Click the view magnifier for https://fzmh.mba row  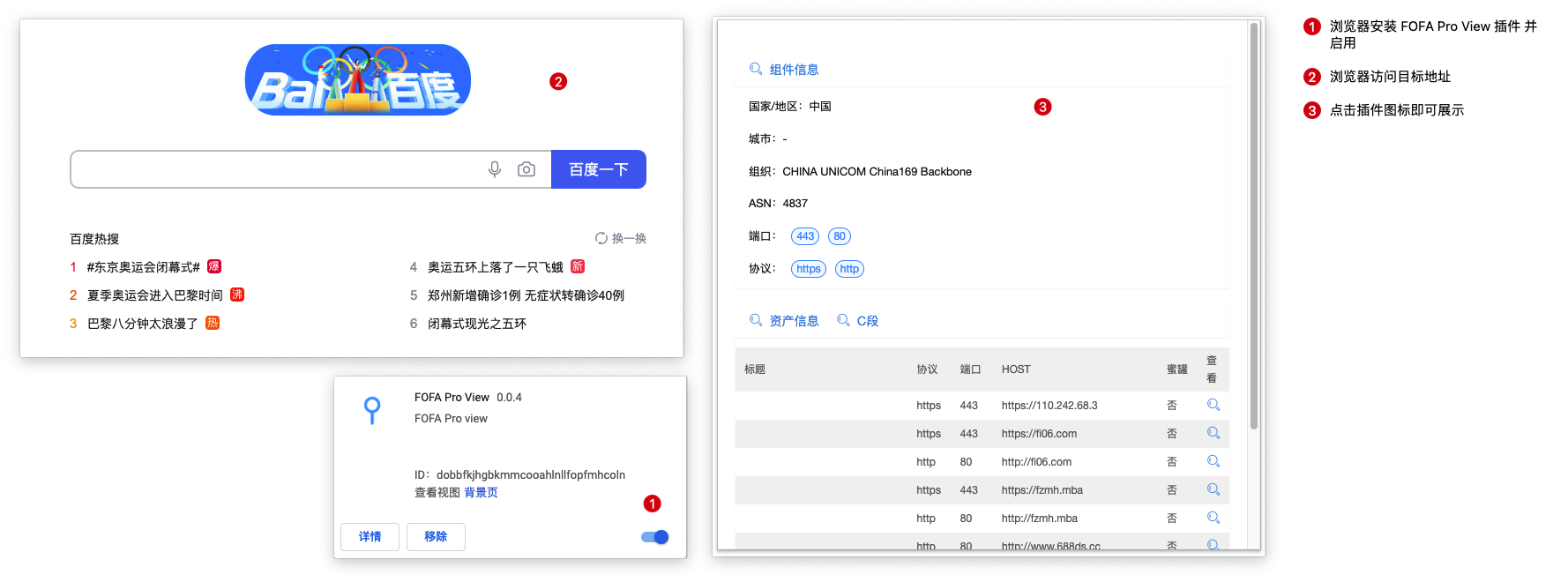click(x=1213, y=489)
